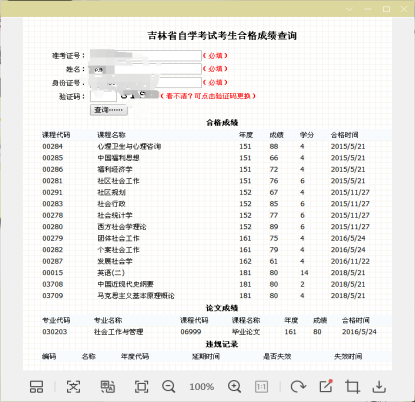Zoom out with the minus magnifier
Viewport: 415px width, 402px height.
click(x=169, y=387)
